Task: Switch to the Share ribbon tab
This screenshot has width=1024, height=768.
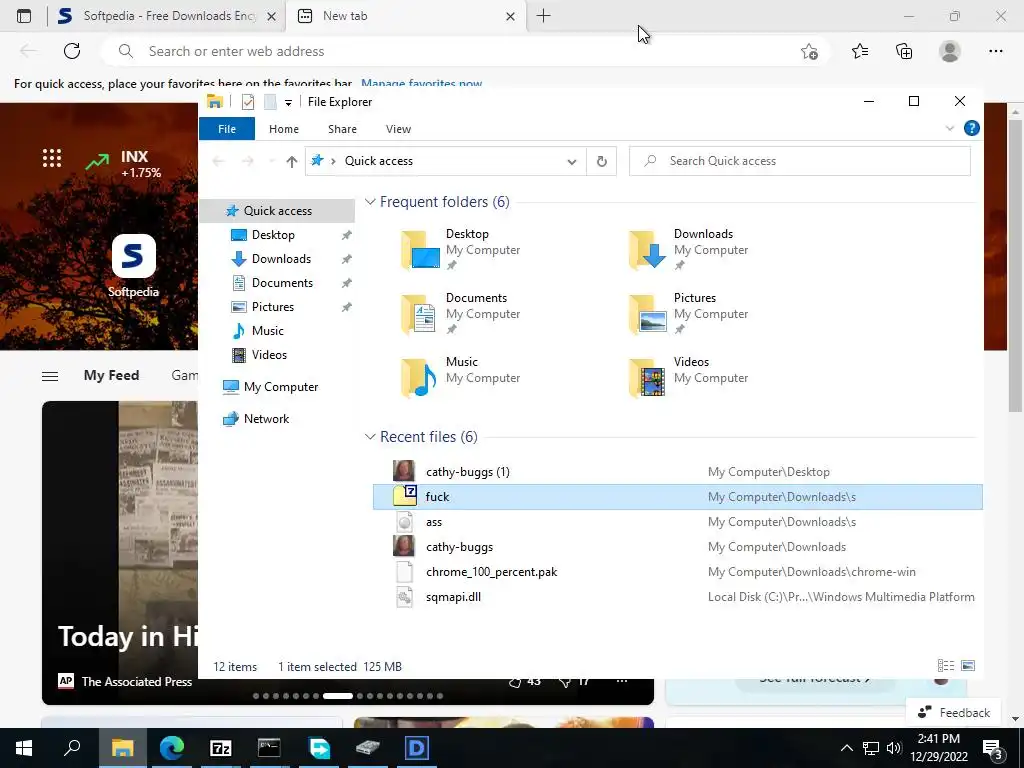Action: [x=342, y=129]
